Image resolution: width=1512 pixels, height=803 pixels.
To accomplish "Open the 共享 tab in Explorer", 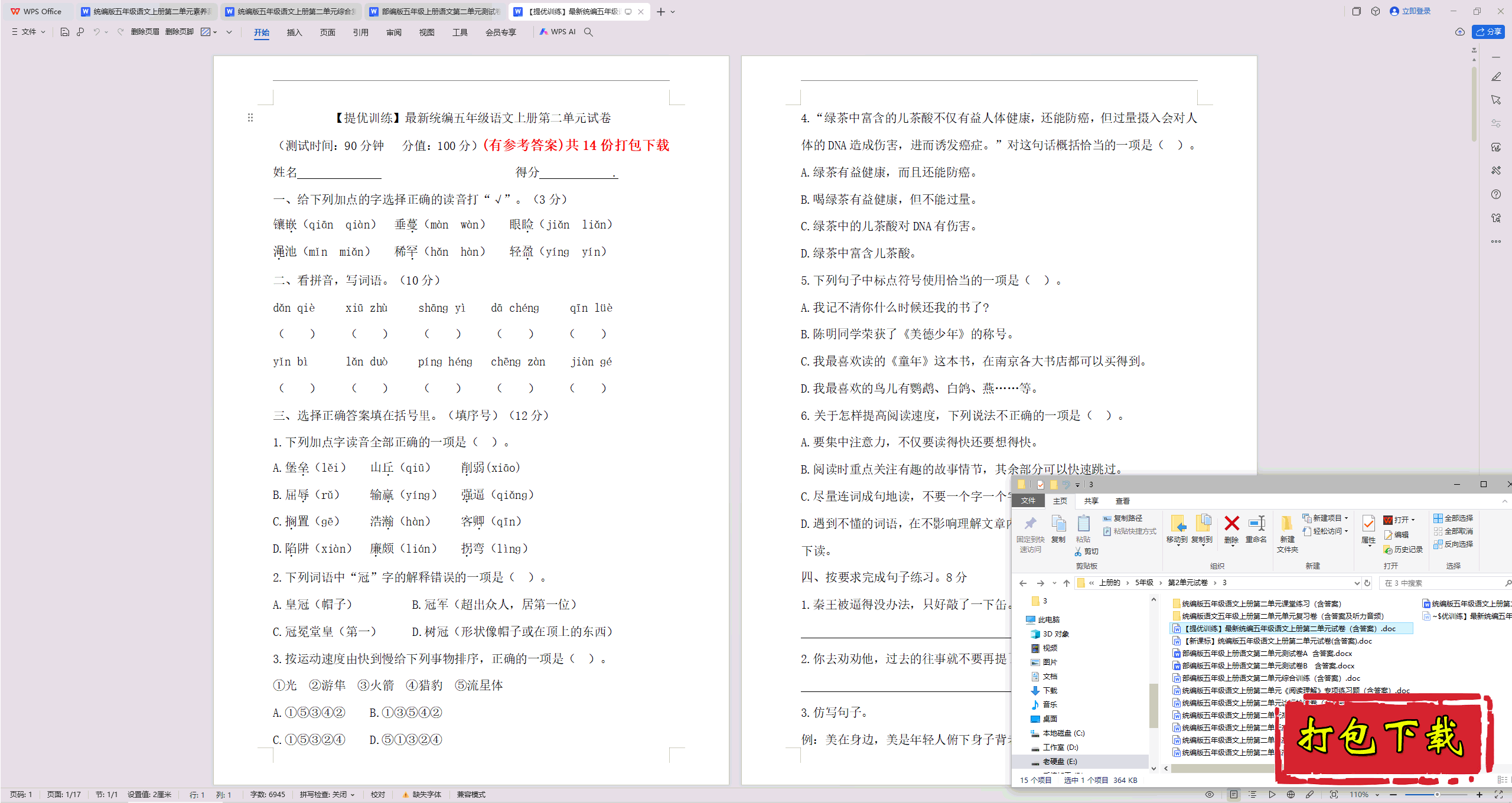I will coord(1091,501).
